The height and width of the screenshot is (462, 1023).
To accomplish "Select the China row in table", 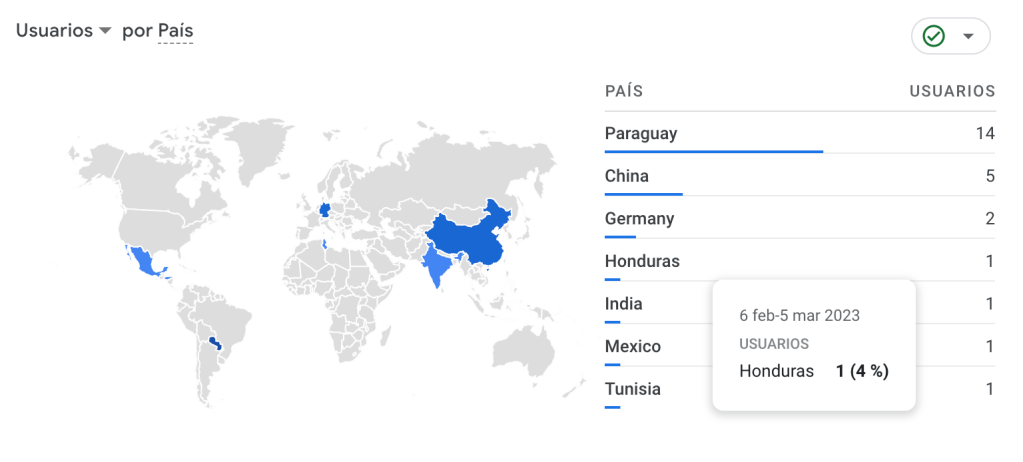I will (x=627, y=176).
